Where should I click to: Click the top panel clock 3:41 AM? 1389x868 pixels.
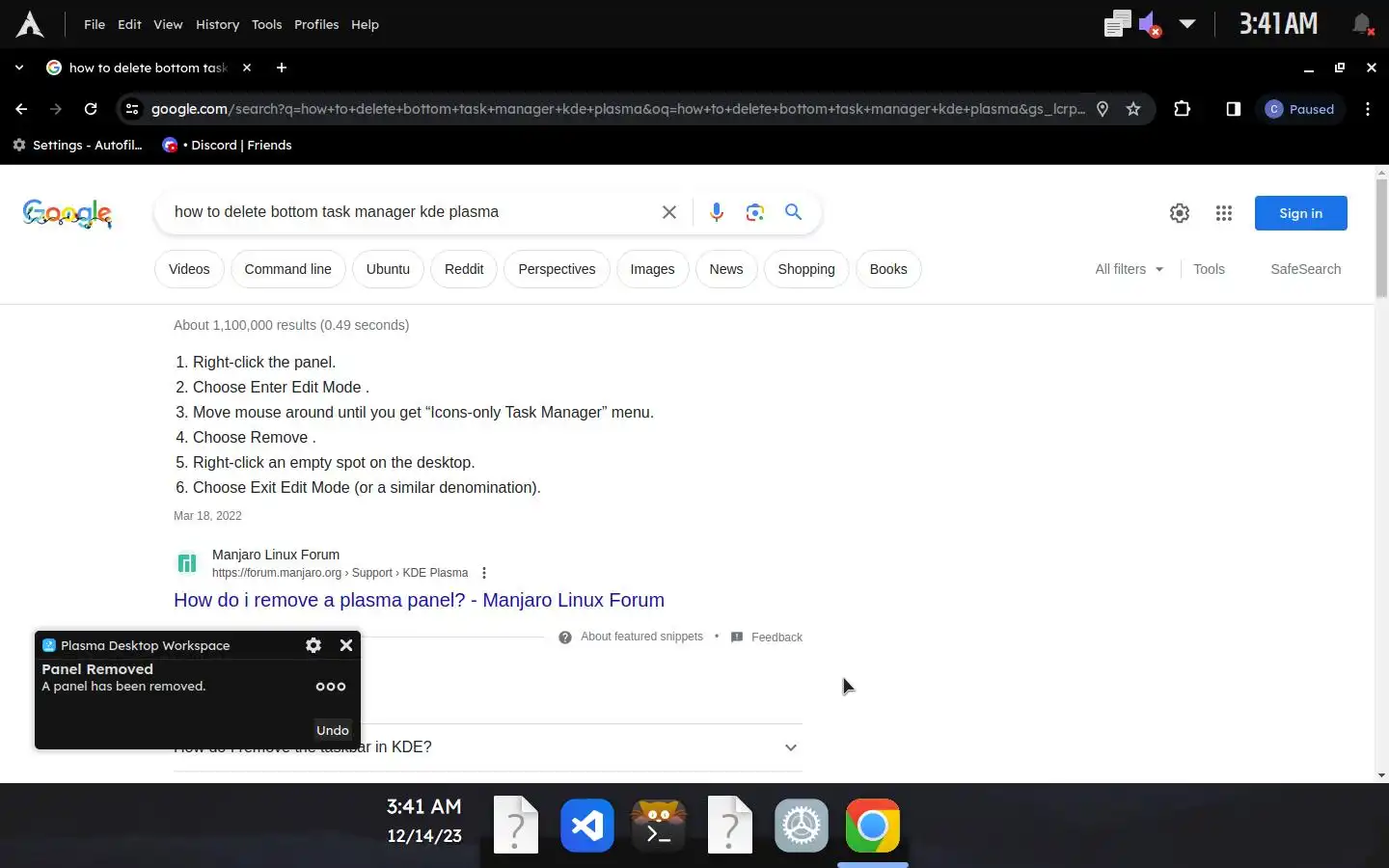[1278, 24]
